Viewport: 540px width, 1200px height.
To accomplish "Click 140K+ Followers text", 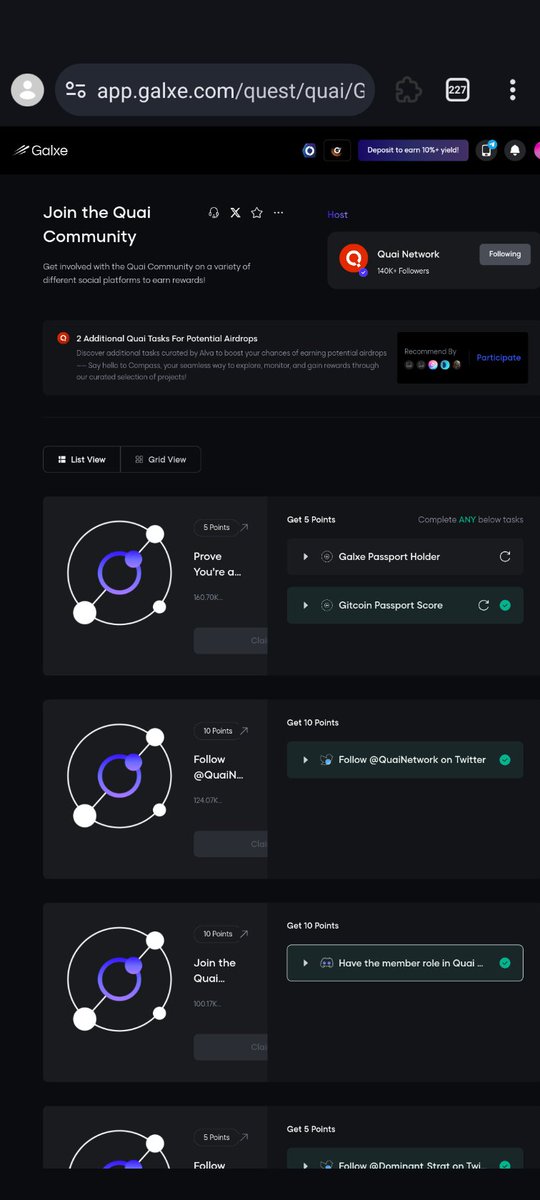I will (x=403, y=271).
